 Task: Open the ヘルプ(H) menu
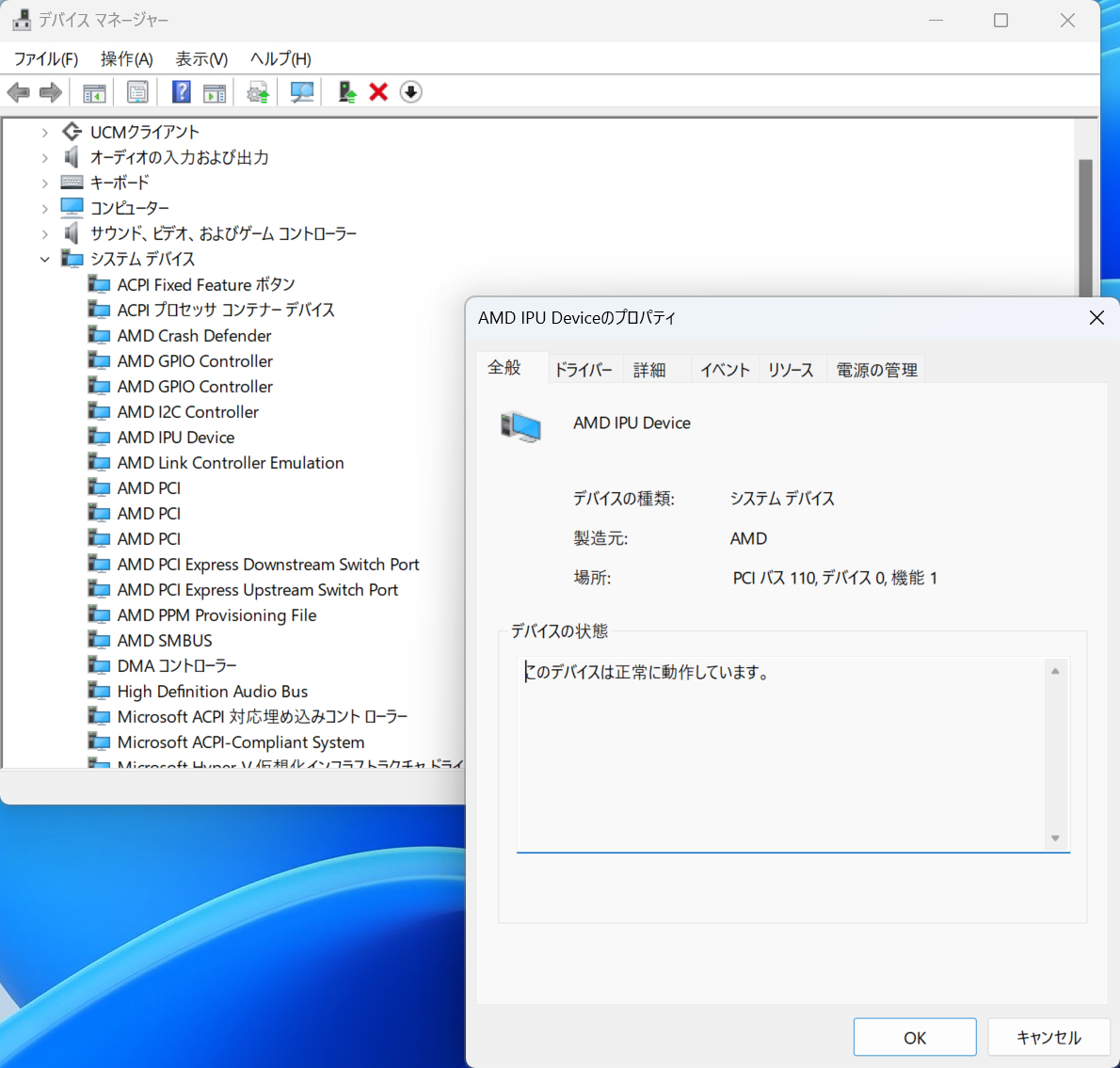click(280, 58)
